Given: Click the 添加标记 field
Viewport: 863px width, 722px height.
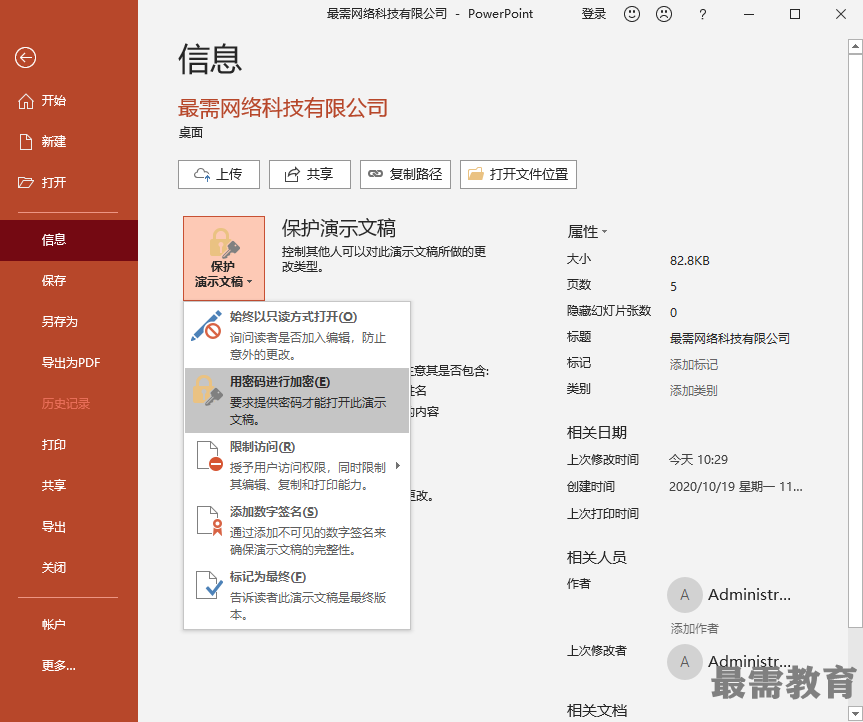Looking at the screenshot, I should pos(693,365).
